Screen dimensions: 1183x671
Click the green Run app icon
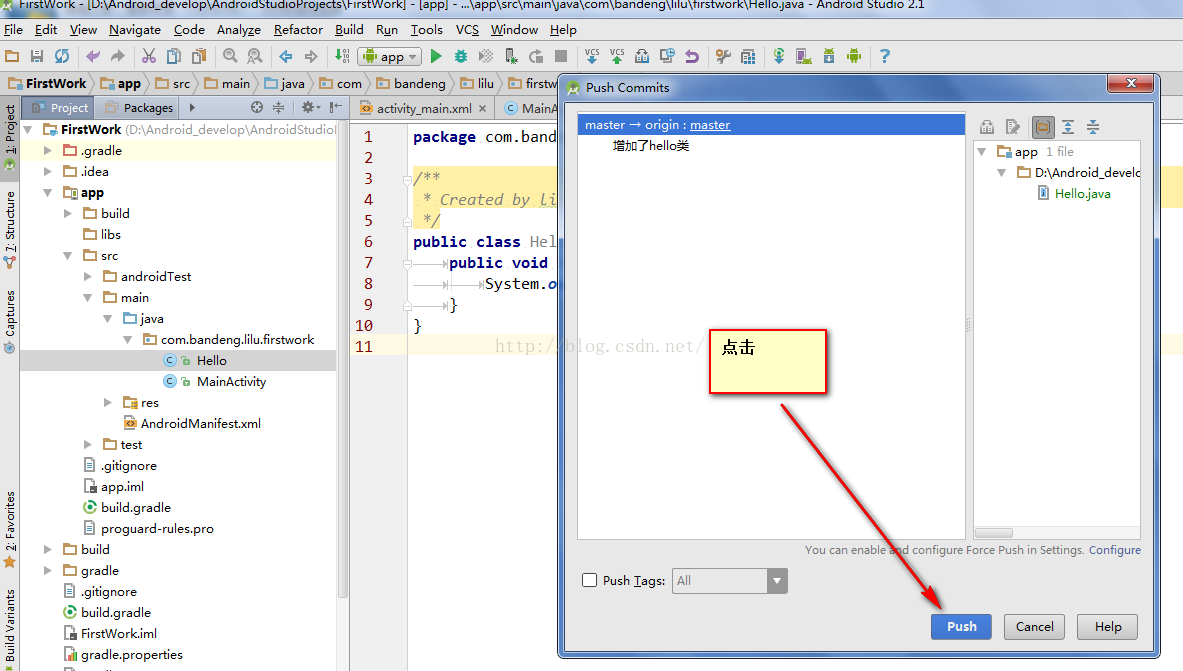pos(436,57)
